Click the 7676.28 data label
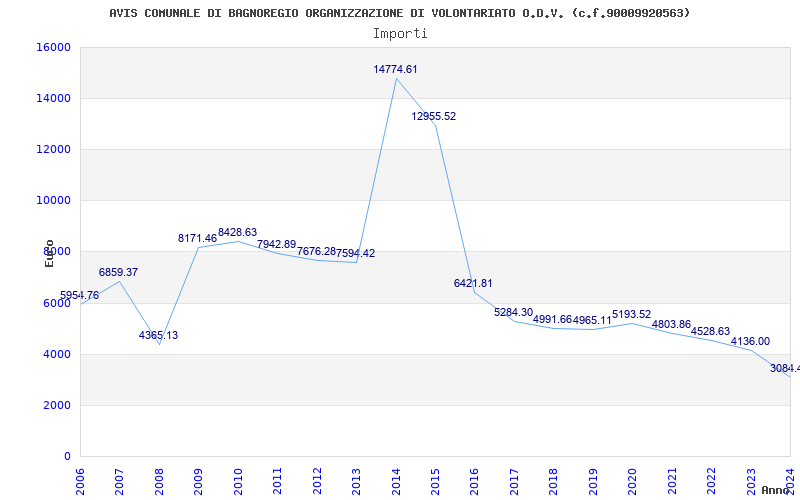 pyautogui.click(x=316, y=251)
